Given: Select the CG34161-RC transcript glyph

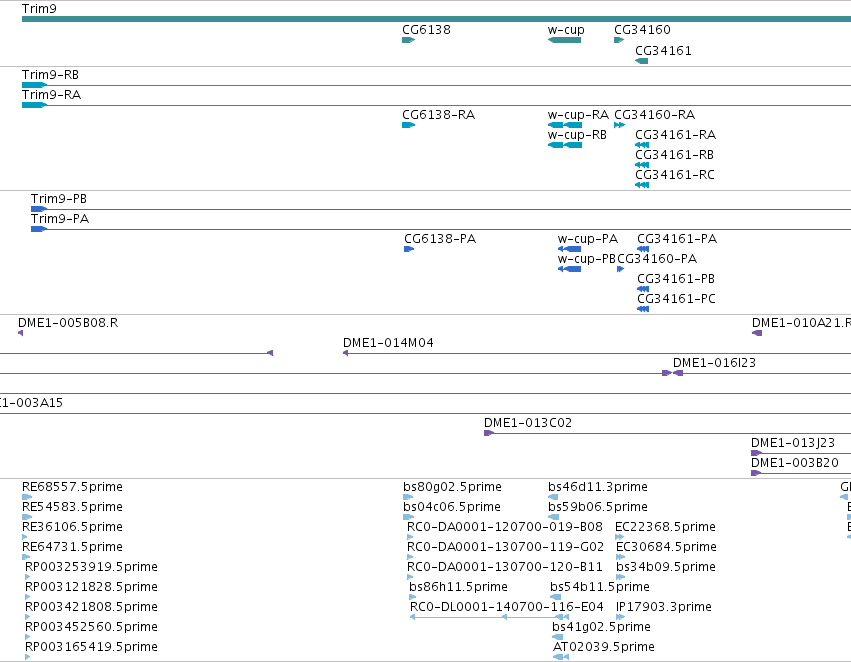Looking at the screenshot, I should (x=642, y=185).
